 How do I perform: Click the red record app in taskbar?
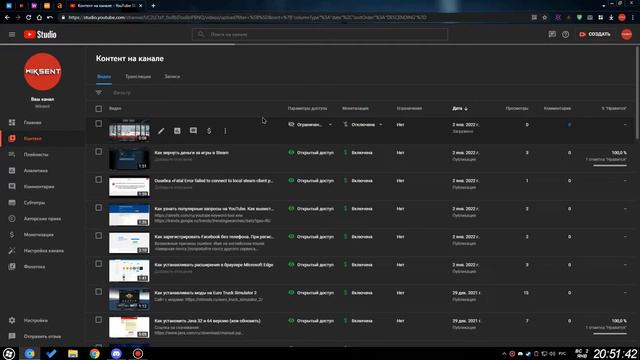point(138,353)
